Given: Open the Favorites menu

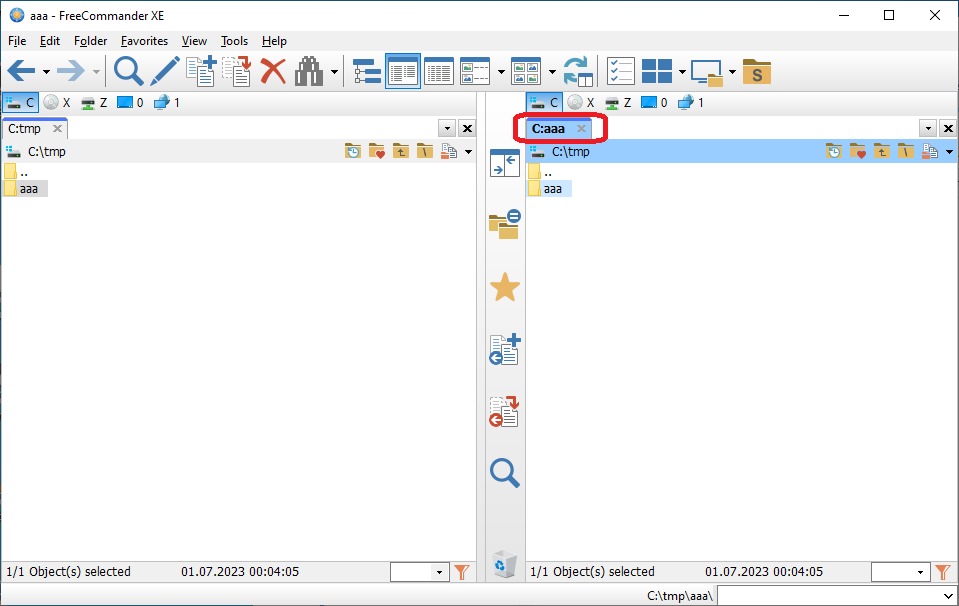Looking at the screenshot, I should 144,41.
